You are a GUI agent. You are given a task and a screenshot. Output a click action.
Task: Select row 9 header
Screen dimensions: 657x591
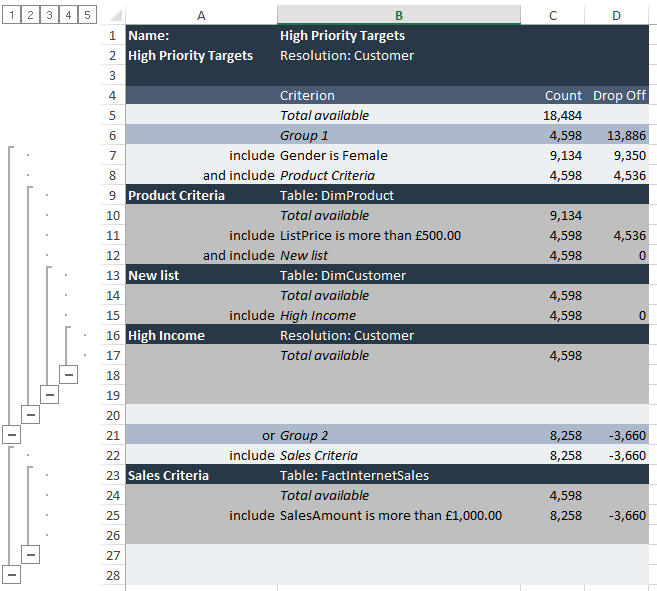[x=112, y=195]
